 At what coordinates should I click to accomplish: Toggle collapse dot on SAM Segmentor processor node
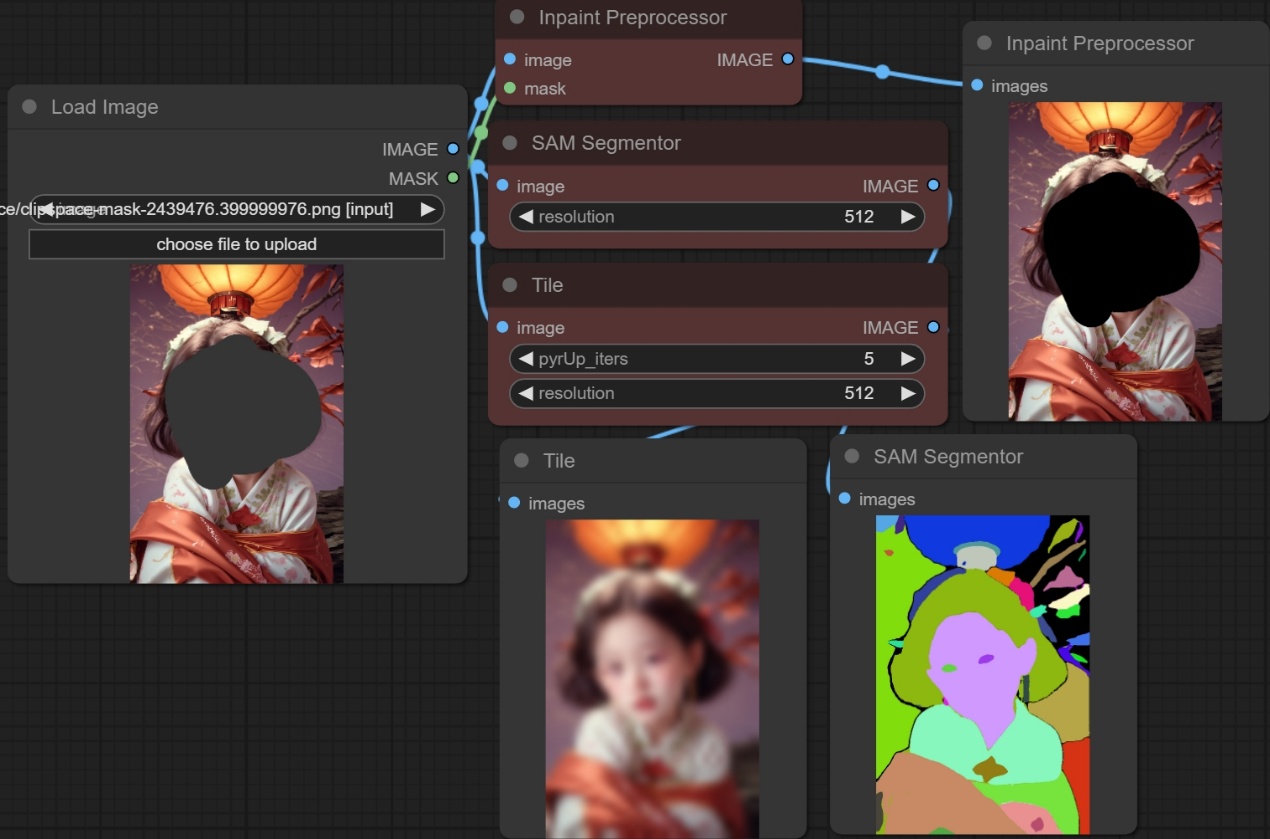(x=510, y=143)
